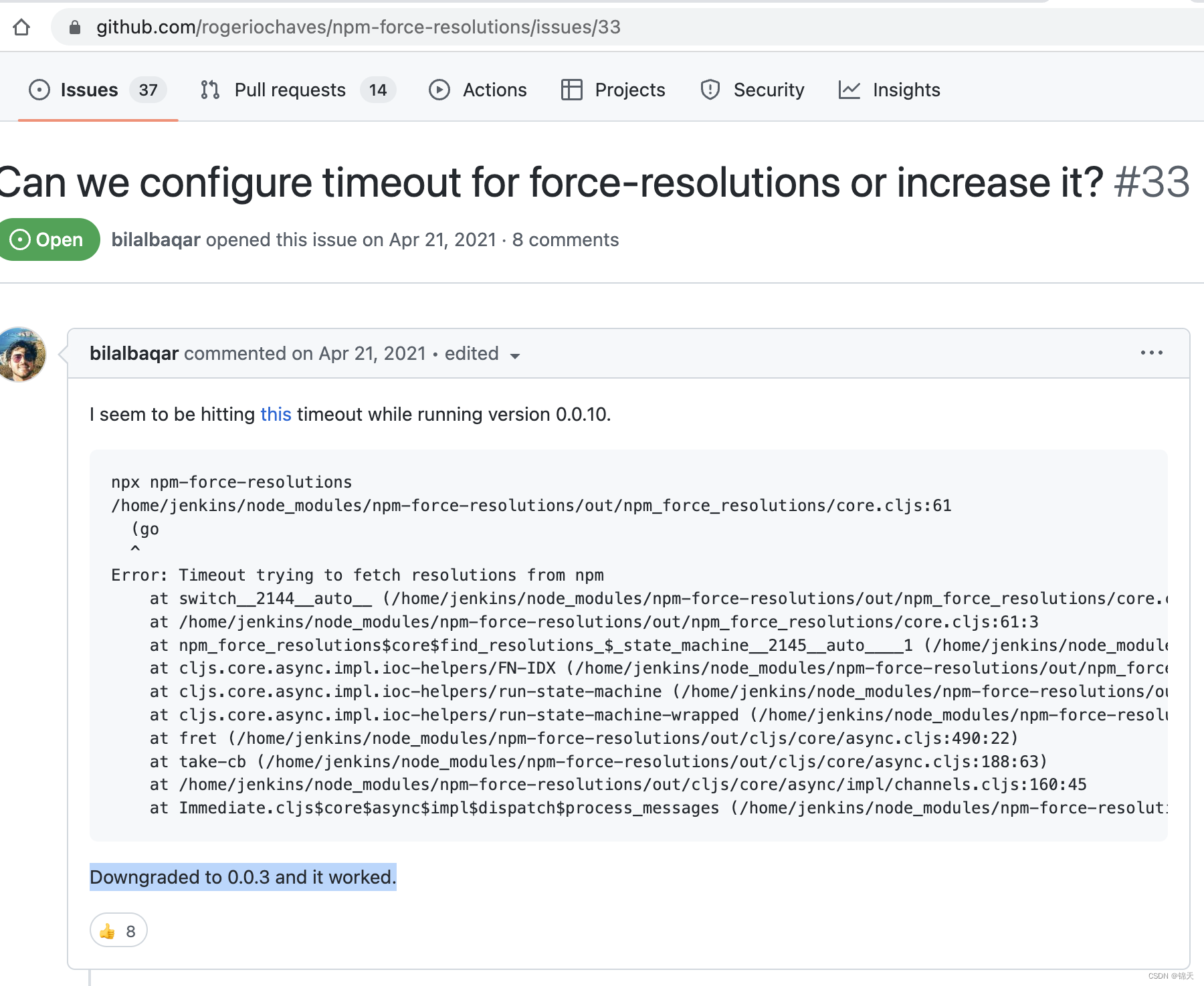Image resolution: width=1204 pixels, height=986 pixels.
Task: Click 'npx npm-force-resolutions' code line
Action: pos(231,482)
